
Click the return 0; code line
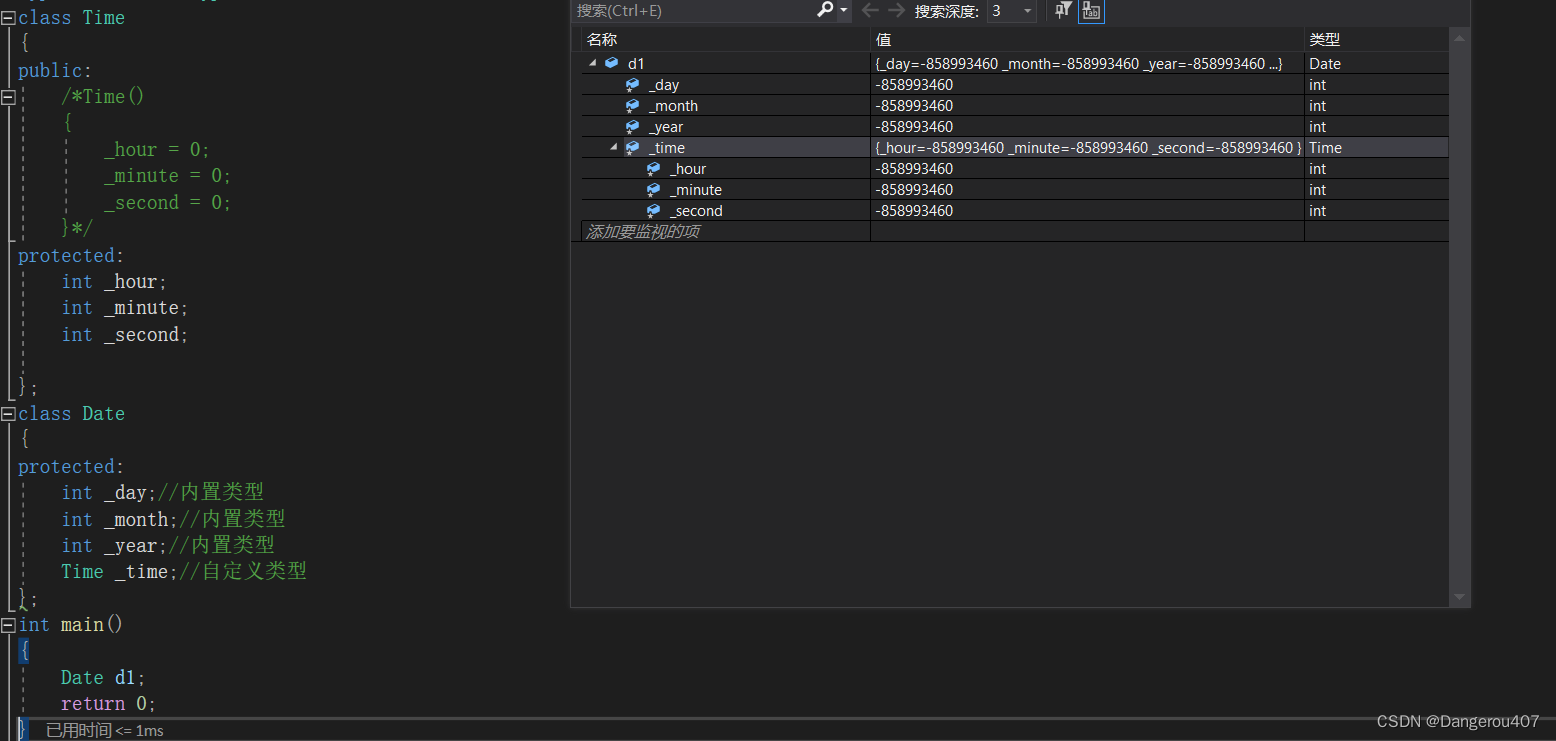click(108, 704)
